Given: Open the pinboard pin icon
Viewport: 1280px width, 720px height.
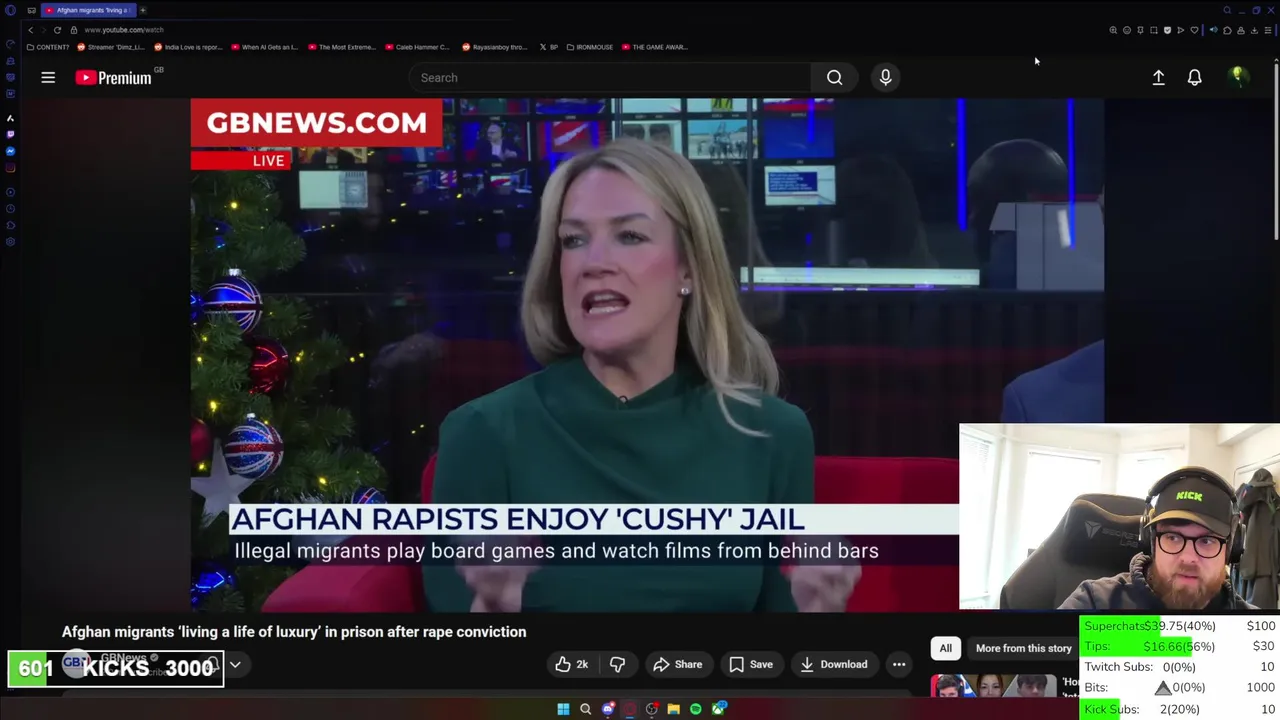Looking at the screenshot, I should 1140,30.
